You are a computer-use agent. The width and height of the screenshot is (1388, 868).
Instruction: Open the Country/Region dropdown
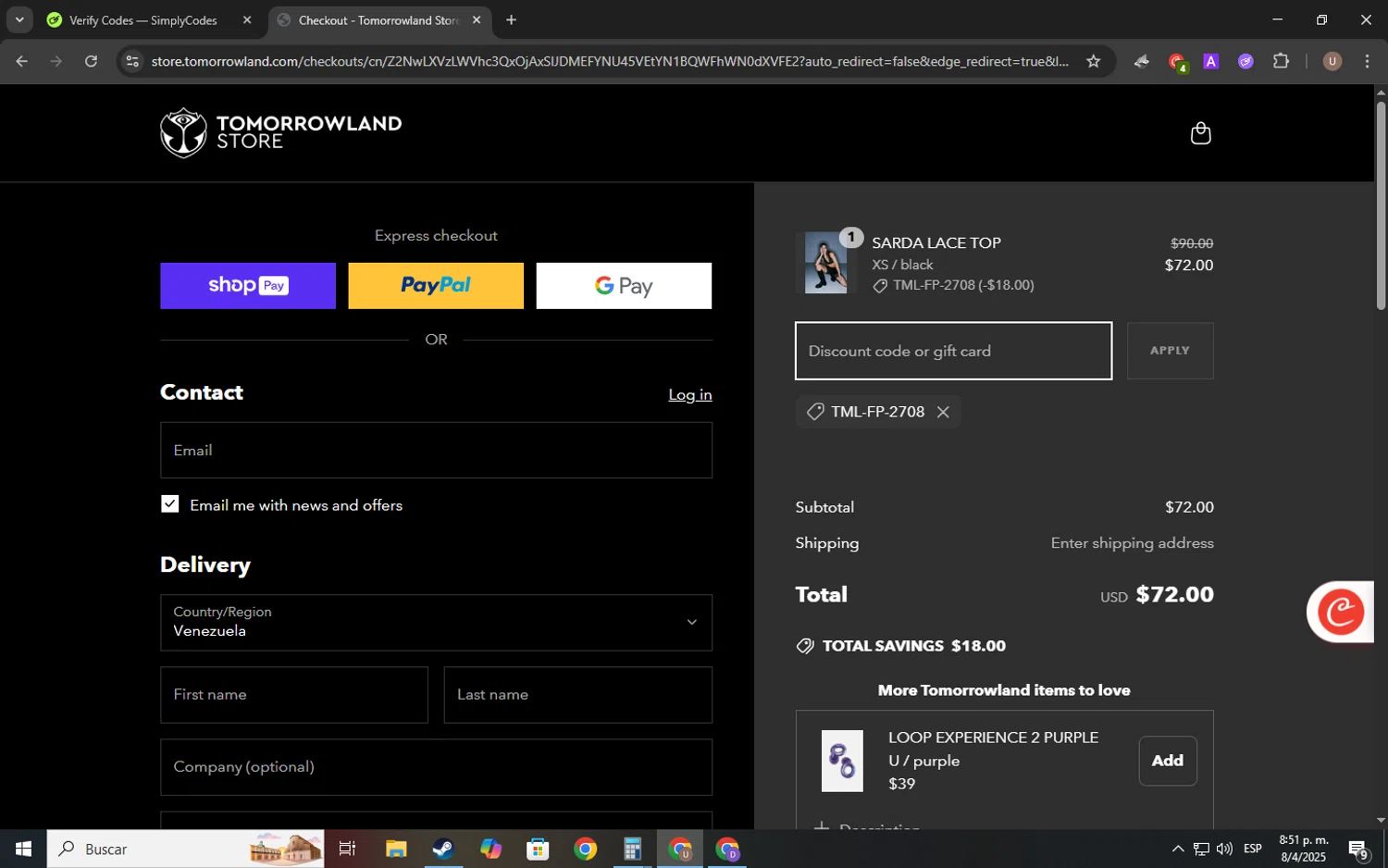(436, 623)
